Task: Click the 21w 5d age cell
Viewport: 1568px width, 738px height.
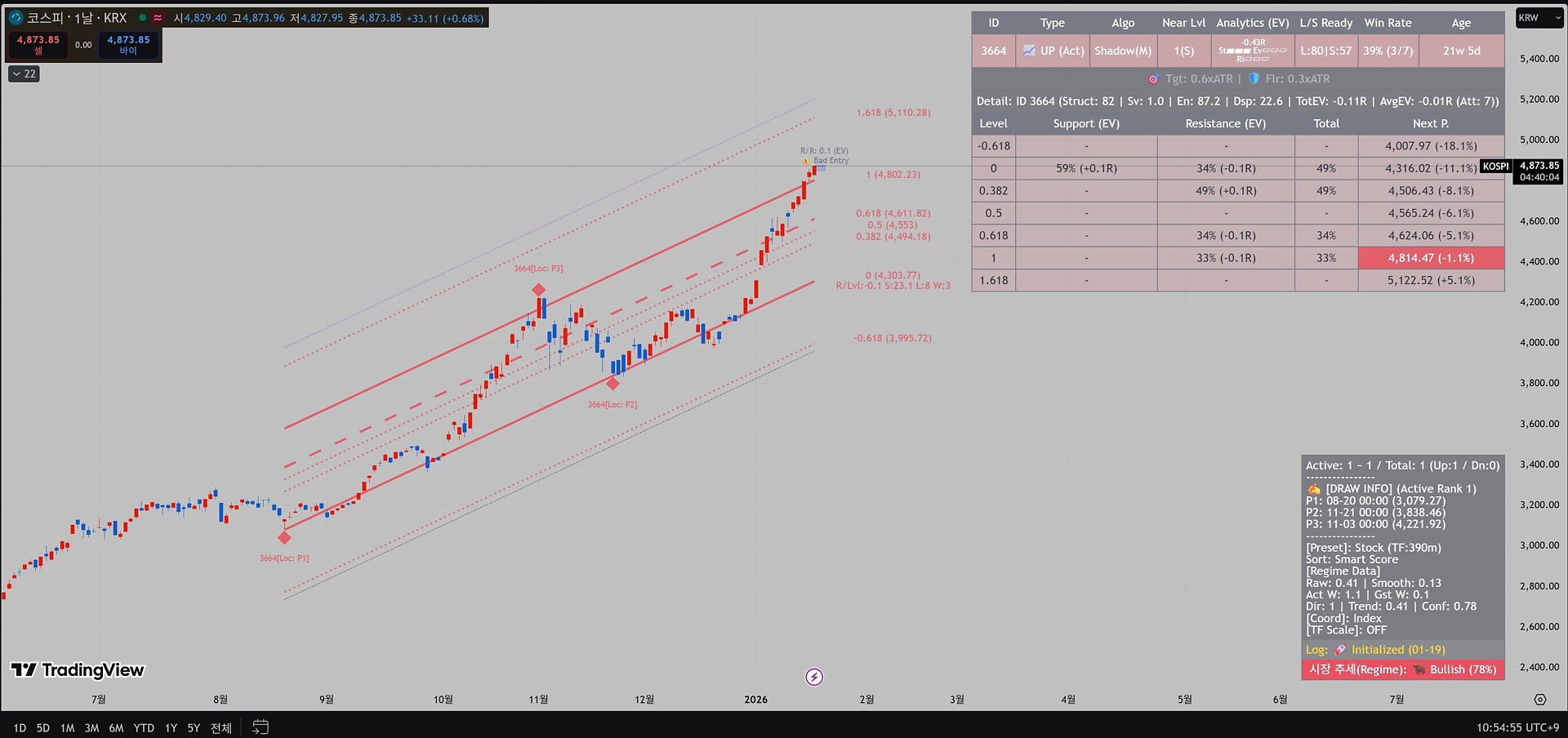Action: point(1462,51)
